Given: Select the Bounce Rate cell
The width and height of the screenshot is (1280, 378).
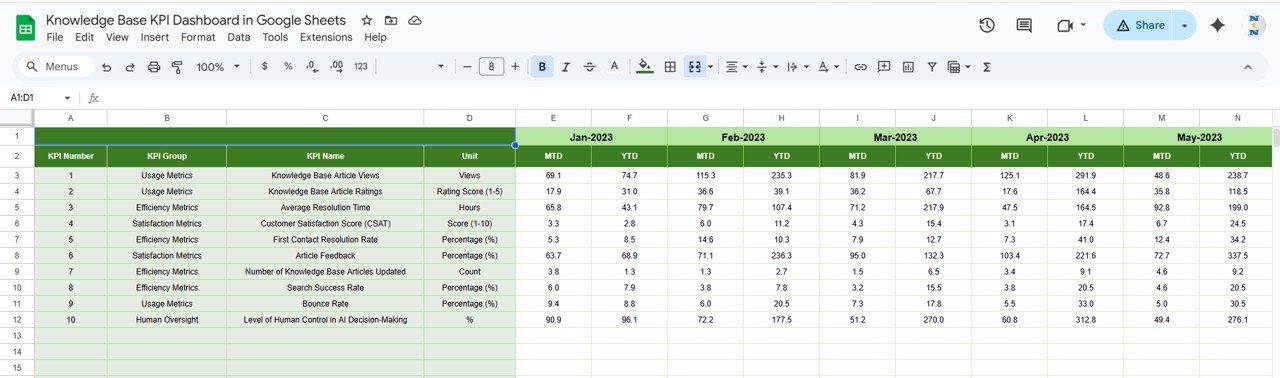Looking at the screenshot, I should pos(325,303).
